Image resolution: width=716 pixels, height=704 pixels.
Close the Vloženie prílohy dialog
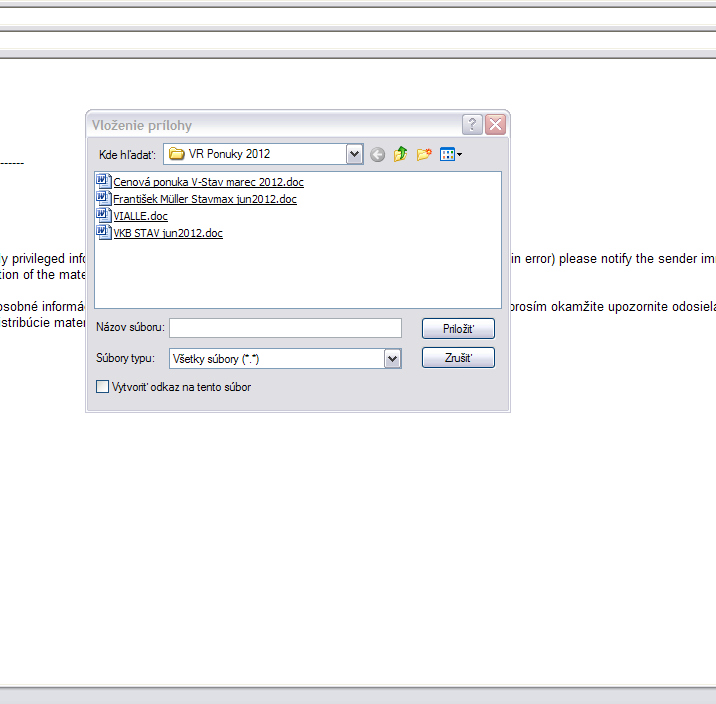pyautogui.click(x=495, y=124)
